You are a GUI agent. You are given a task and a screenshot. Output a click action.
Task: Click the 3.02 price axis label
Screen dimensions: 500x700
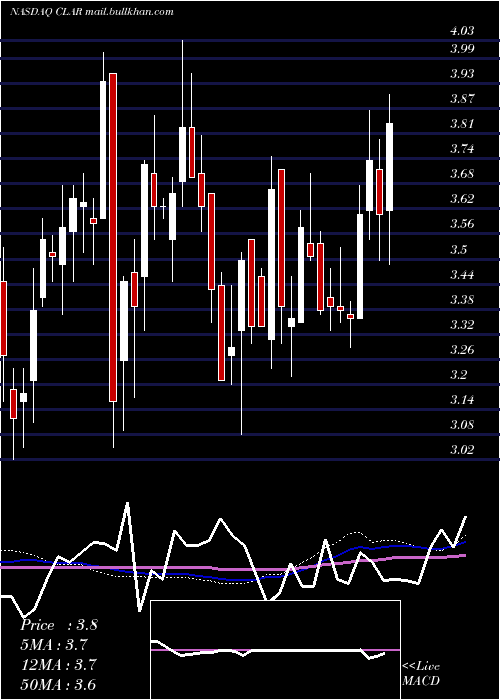point(462,449)
